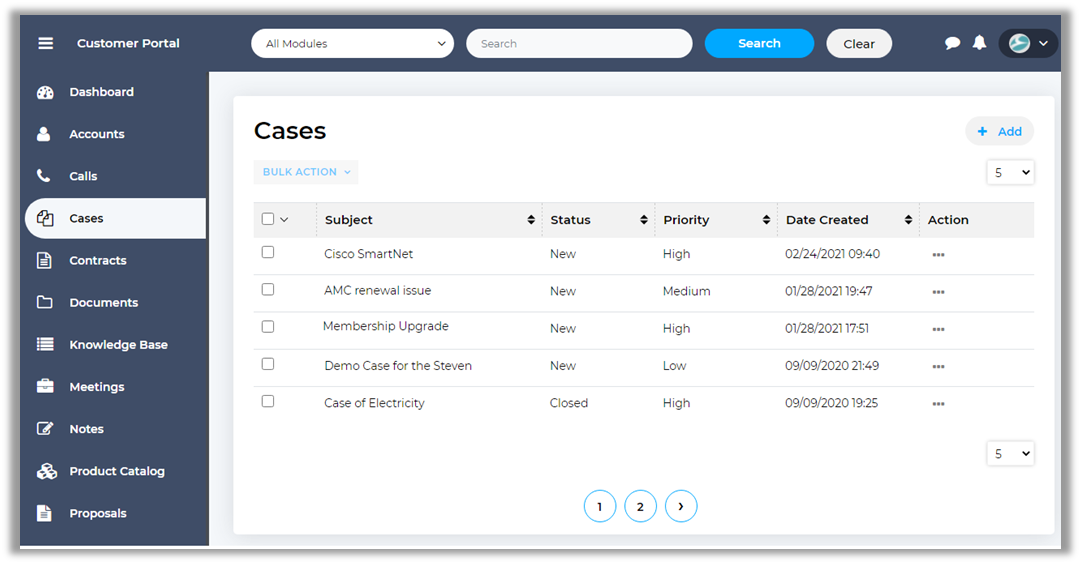Click the Dashboard gauge icon in sidebar

pyautogui.click(x=45, y=92)
